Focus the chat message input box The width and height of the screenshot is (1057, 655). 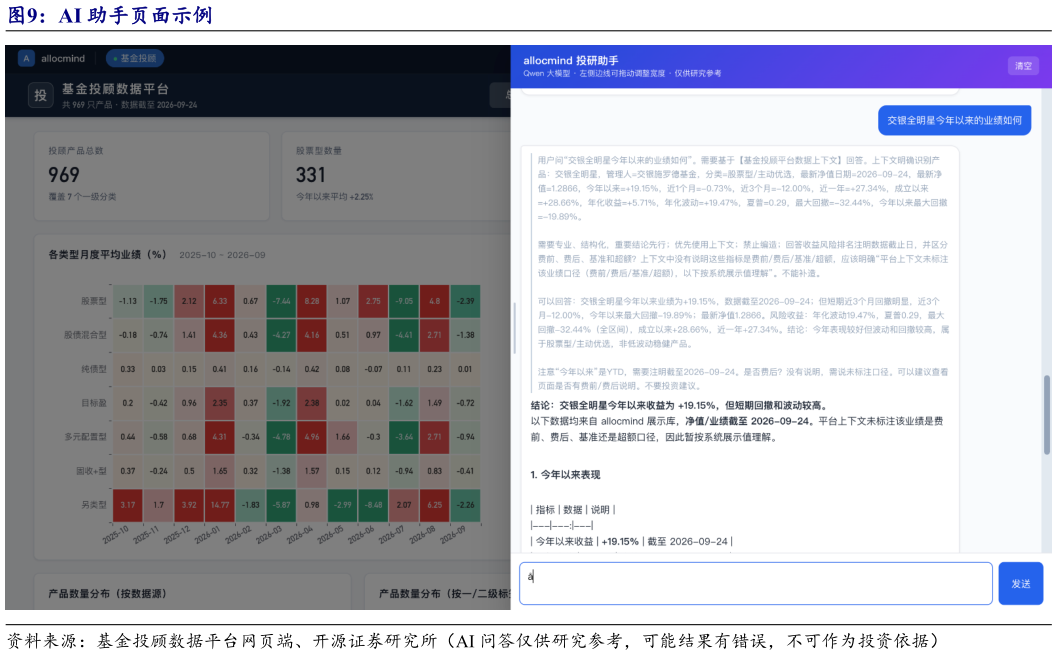pos(756,584)
